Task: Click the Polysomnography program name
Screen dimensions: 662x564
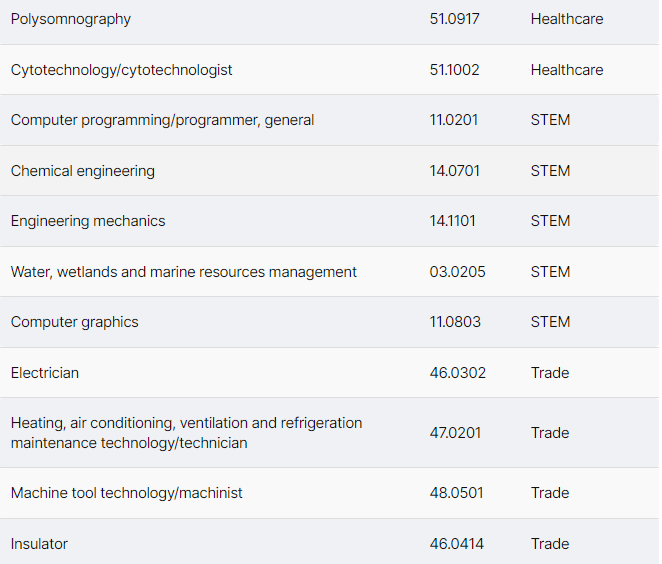Action: (71, 19)
